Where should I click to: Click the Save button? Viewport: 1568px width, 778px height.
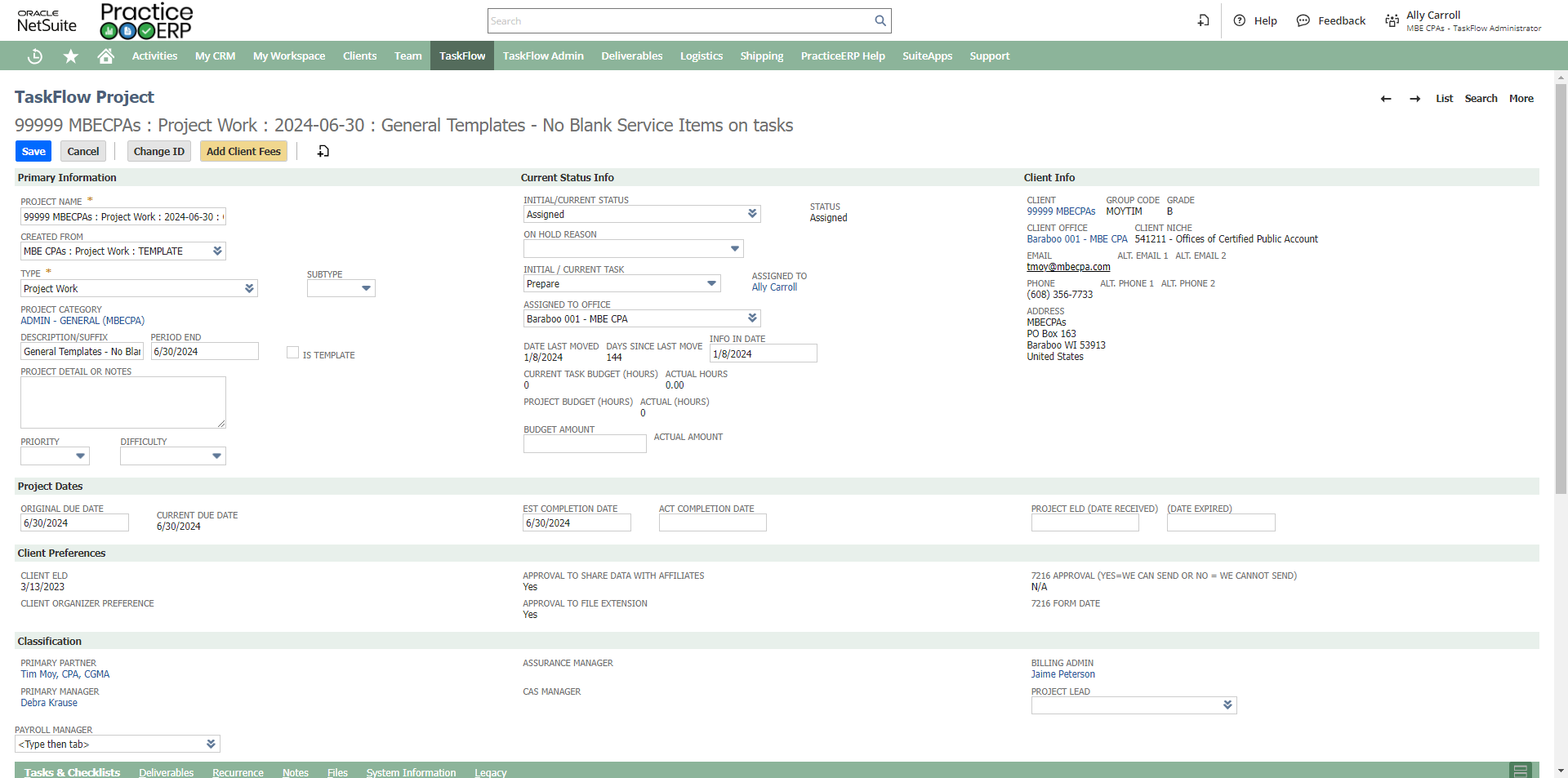pyautogui.click(x=33, y=151)
